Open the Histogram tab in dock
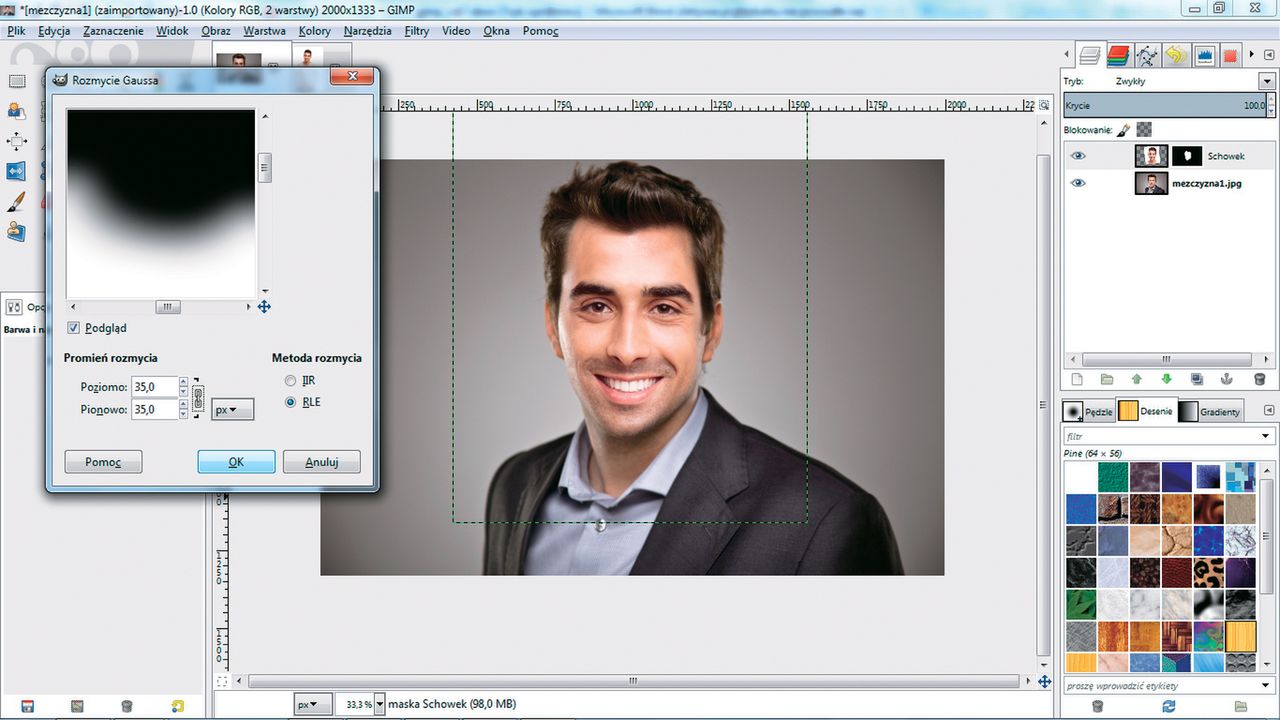Viewport: 1280px width, 720px height. click(1204, 55)
